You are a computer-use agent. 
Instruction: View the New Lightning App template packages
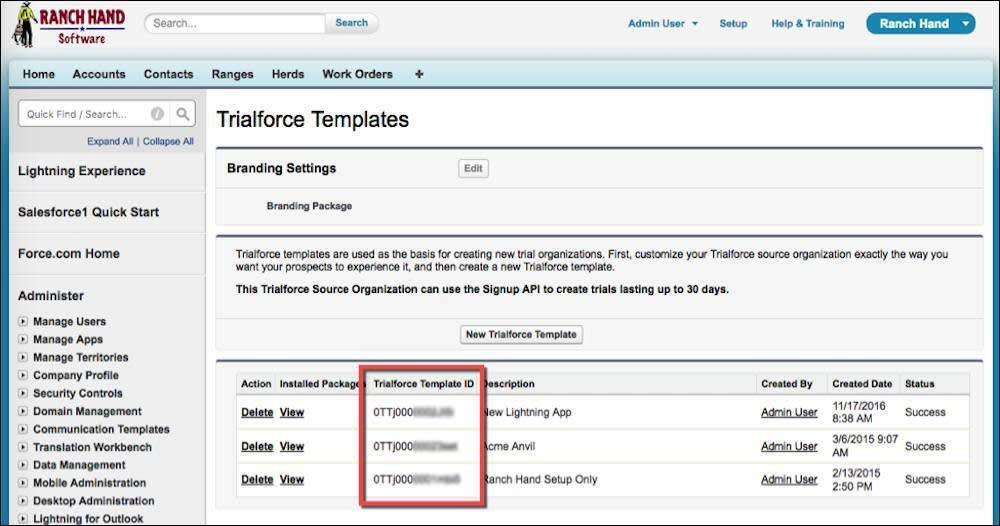pyautogui.click(x=291, y=413)
